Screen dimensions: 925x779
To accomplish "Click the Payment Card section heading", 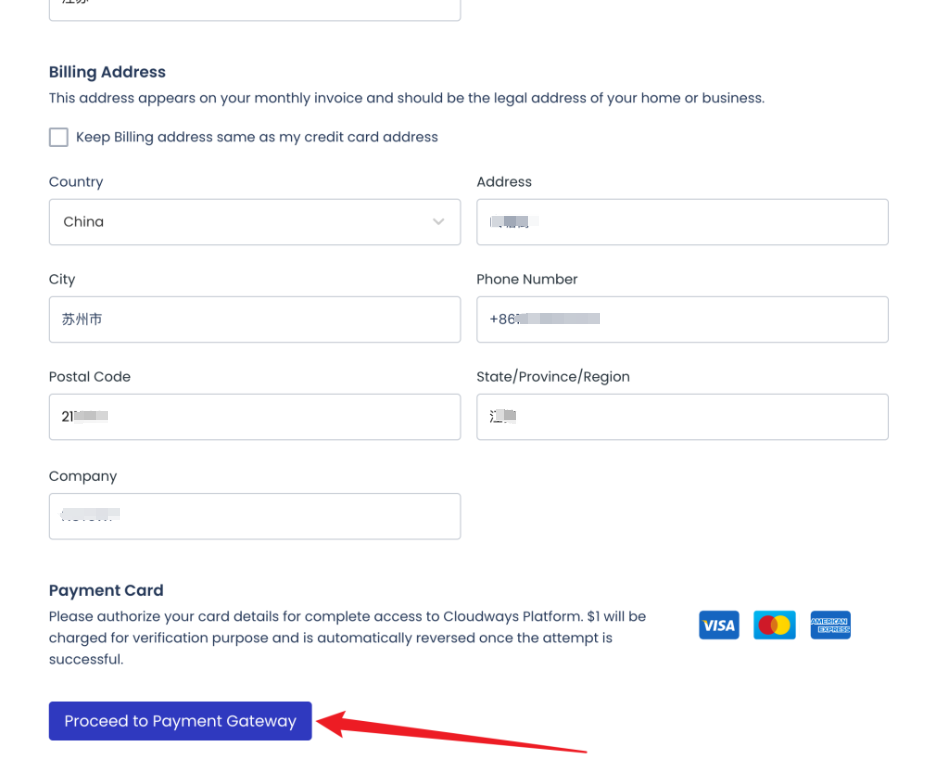I will (x=106, y=590).
